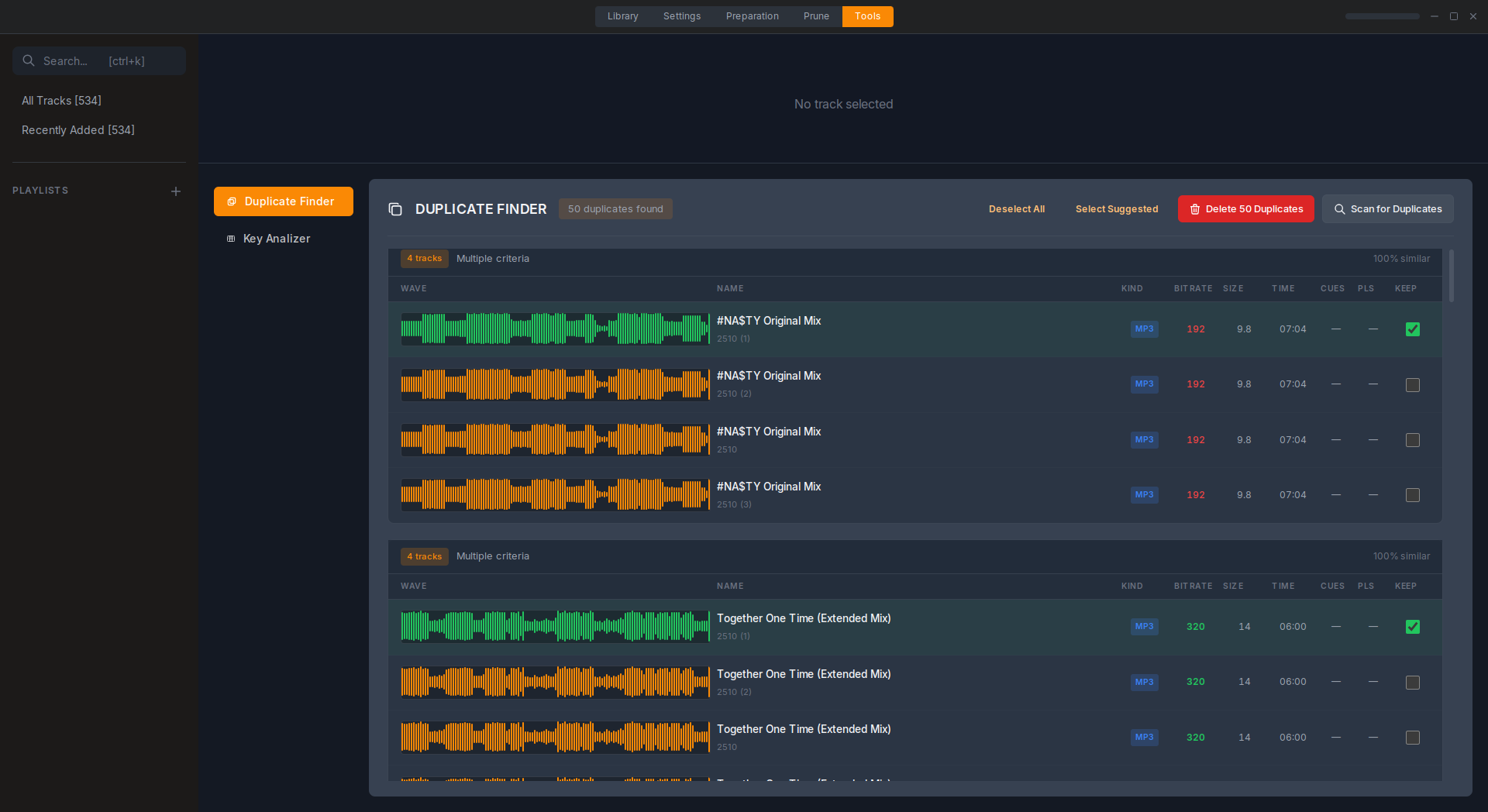Screen dimensions: 1488x812
Task: Switch to the Library tab
Action: click(622, 16)
